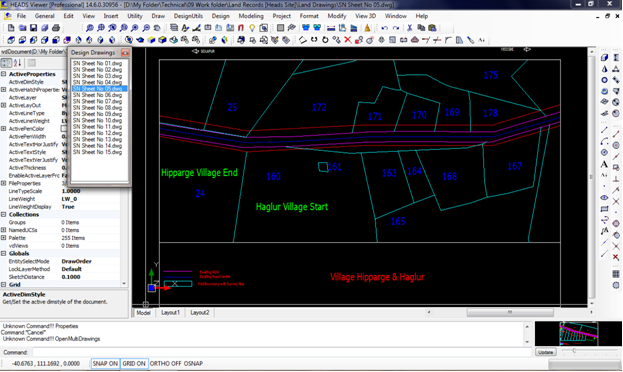Screen dimensions: 623x372
Task: Click the yellow warning cone icon
Action: click(x=367, y=28)
